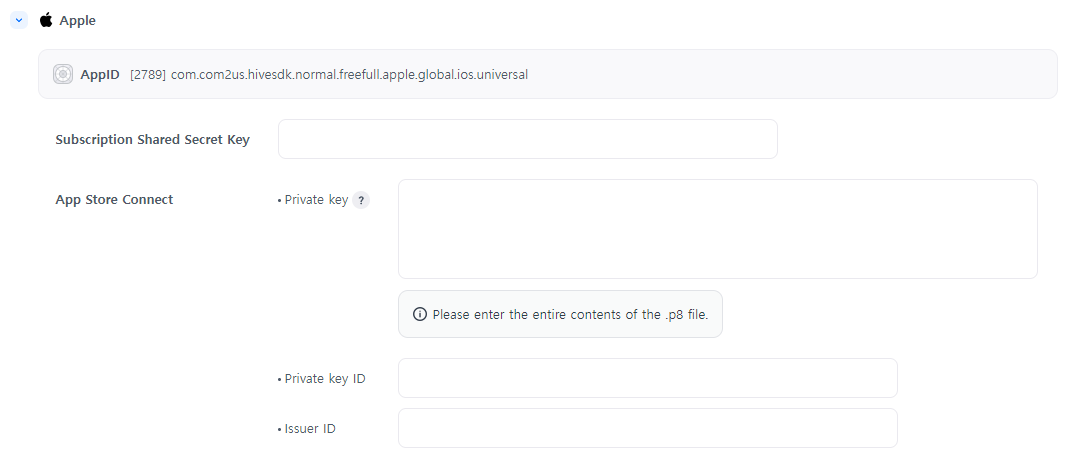Click the [2789] app ID number
The width and height of the screenshot is (1071, 462).
(148, 74)
